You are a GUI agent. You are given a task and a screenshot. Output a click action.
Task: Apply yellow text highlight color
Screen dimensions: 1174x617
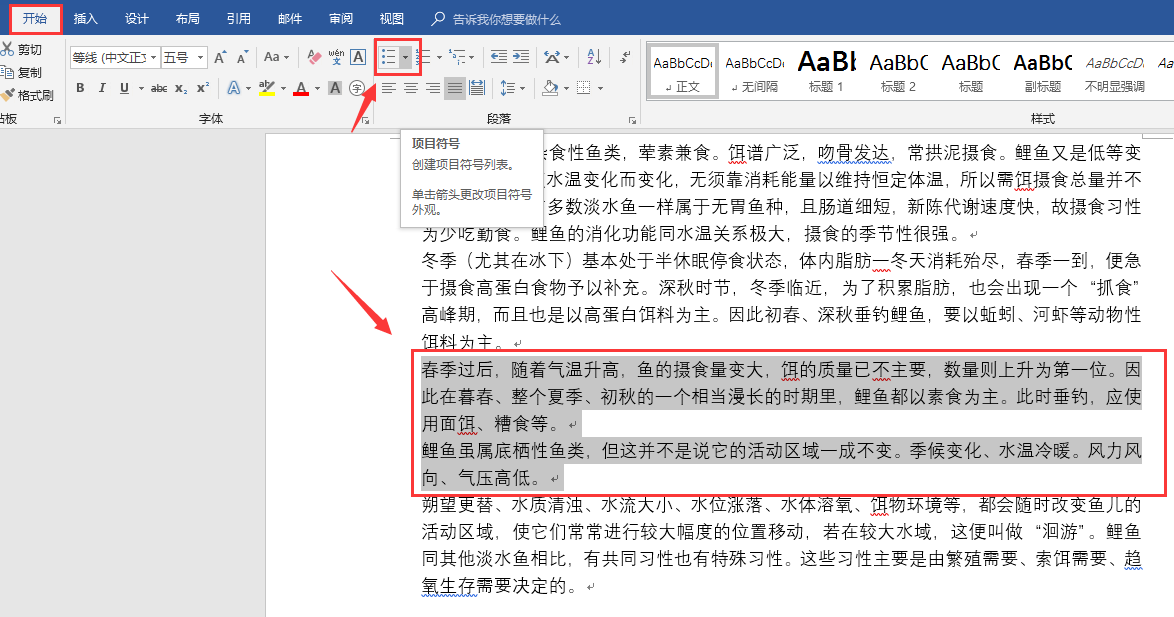(x=267, y=88)
